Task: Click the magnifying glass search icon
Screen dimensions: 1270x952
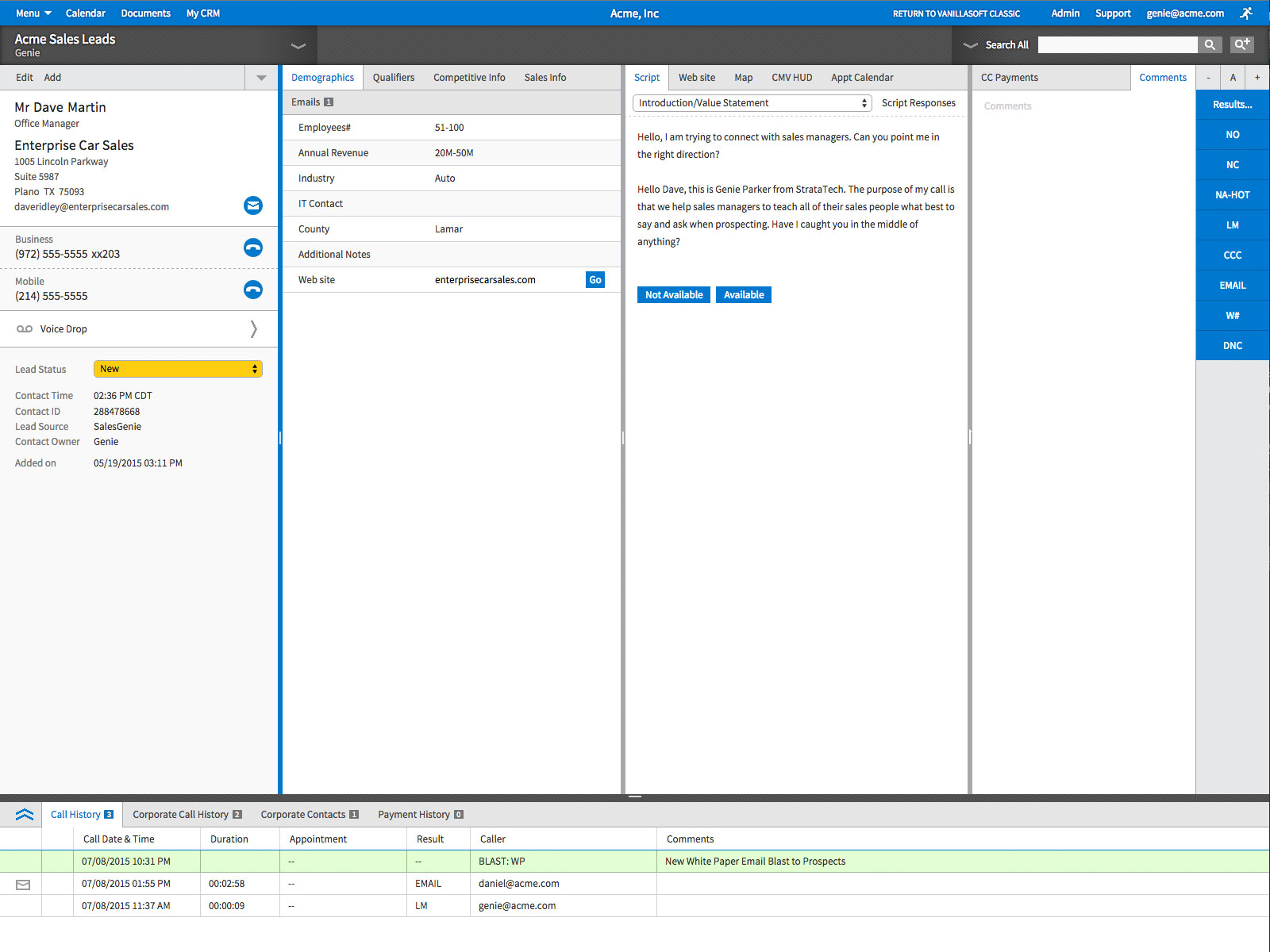Action: click(1210, 44)
